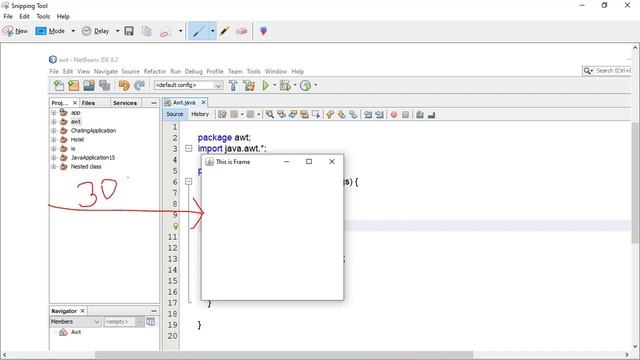Open the NetBeans Refactor menu

point(155,71)
